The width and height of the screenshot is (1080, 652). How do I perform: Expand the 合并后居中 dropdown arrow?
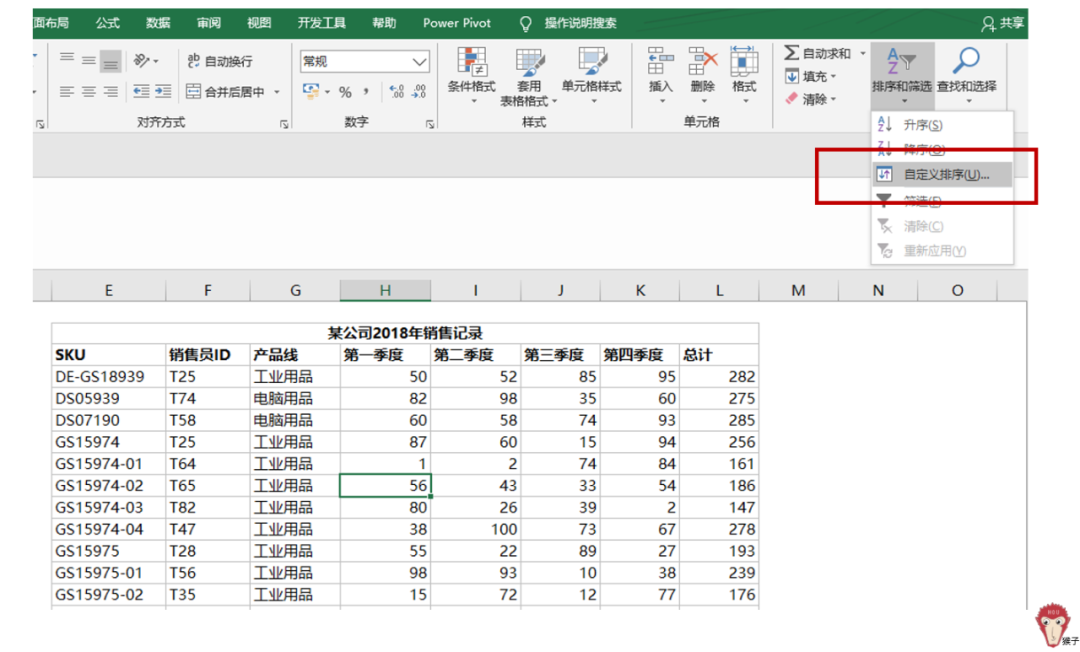click(x=277, y=92)
